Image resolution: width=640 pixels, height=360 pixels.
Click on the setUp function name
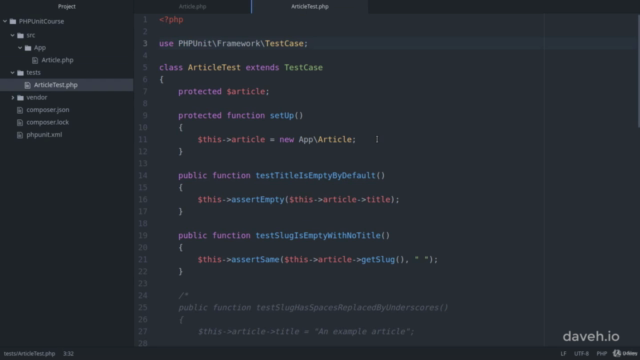[x=282, y=116]
